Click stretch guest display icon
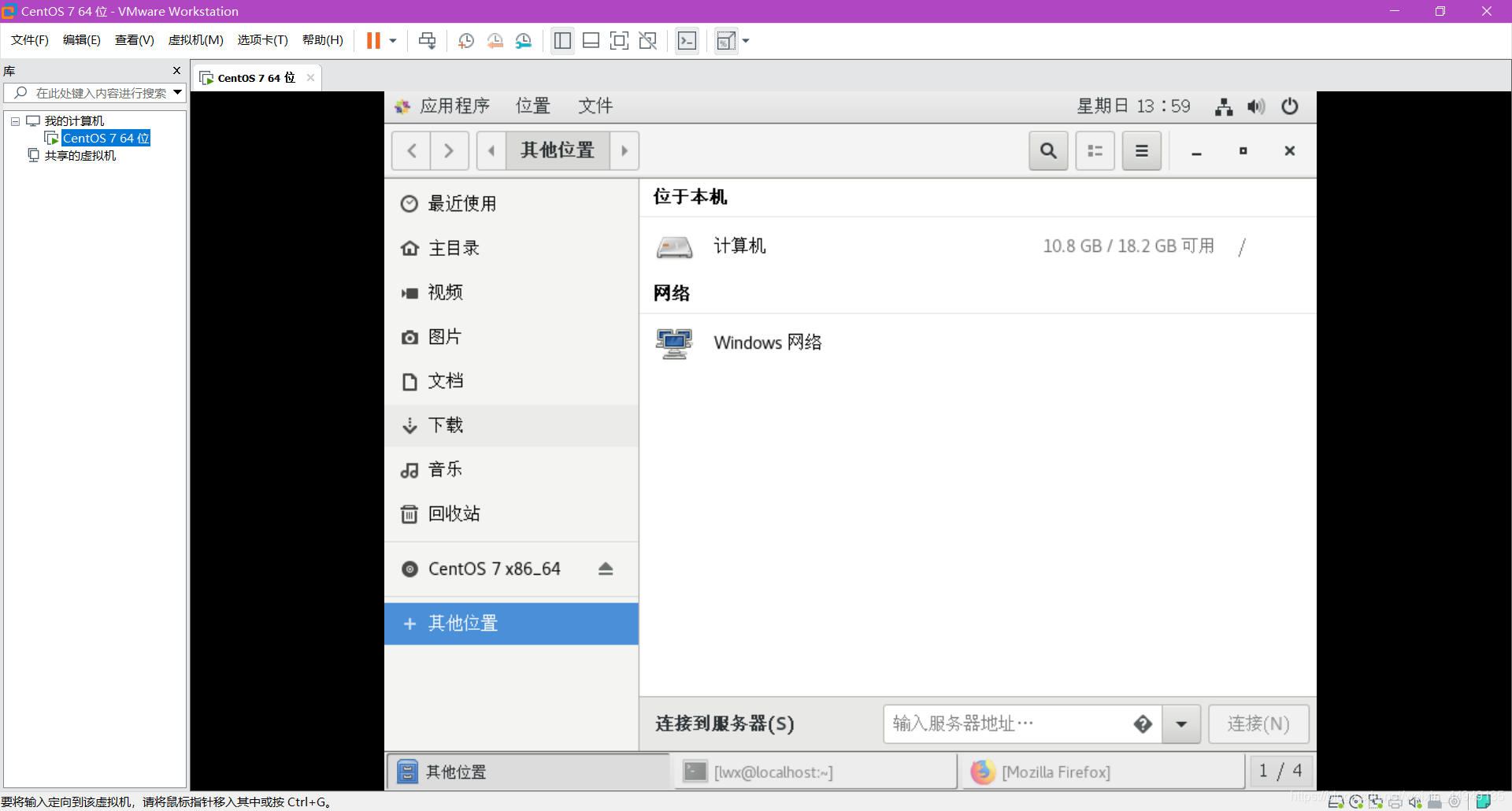1512x811 pixels. coord(726,41)
